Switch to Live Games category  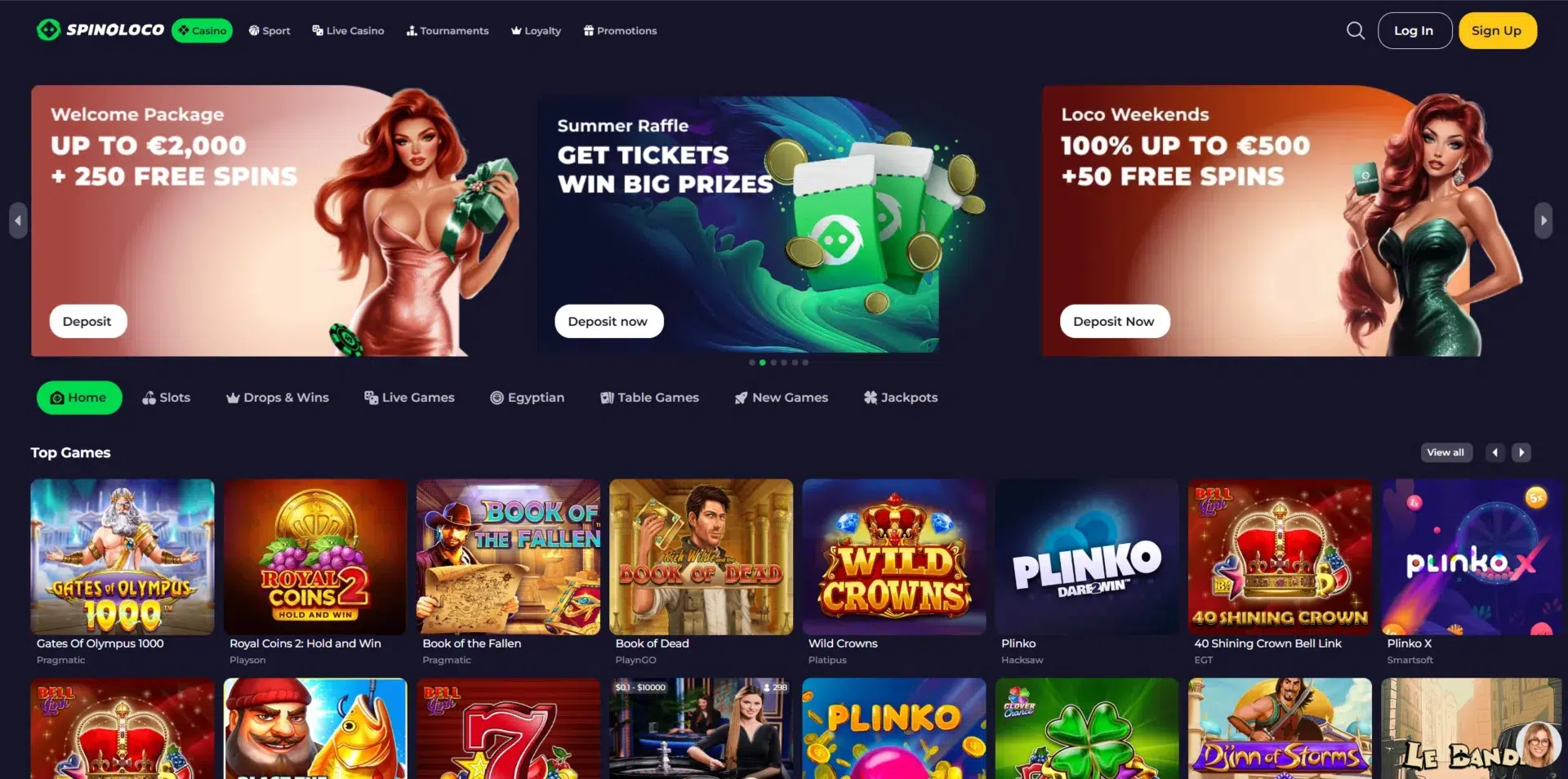(x=409, y=398)
